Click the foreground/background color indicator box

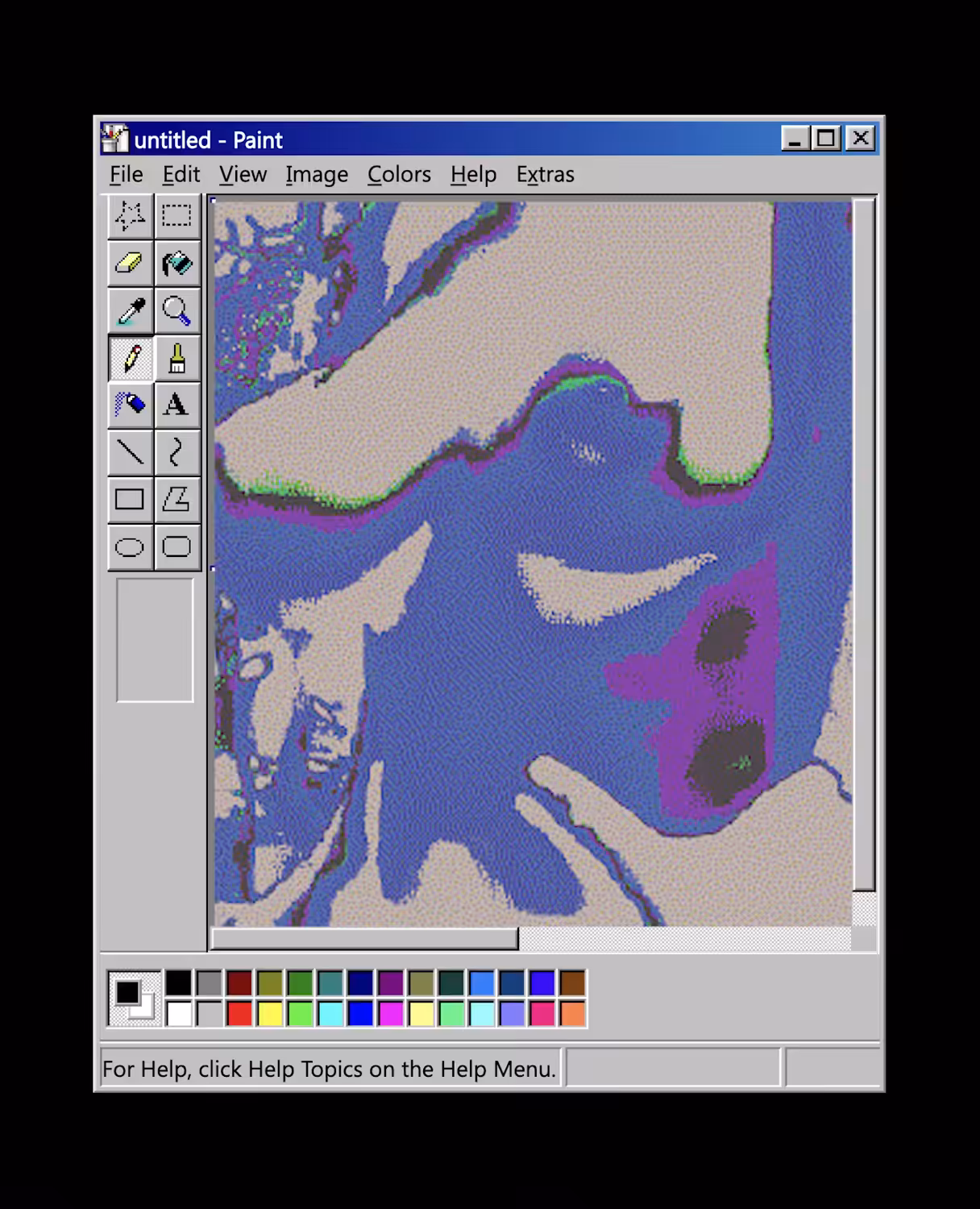coord(135,999)
